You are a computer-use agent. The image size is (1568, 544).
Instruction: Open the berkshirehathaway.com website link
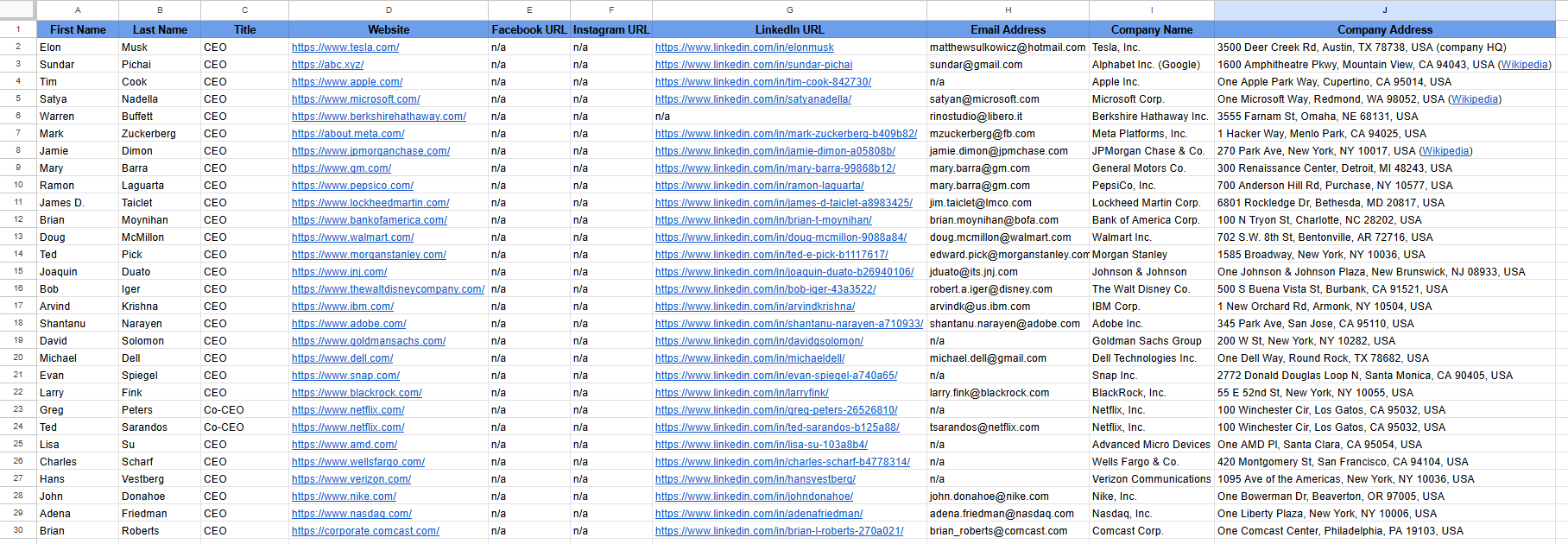(x=379, y=117)
